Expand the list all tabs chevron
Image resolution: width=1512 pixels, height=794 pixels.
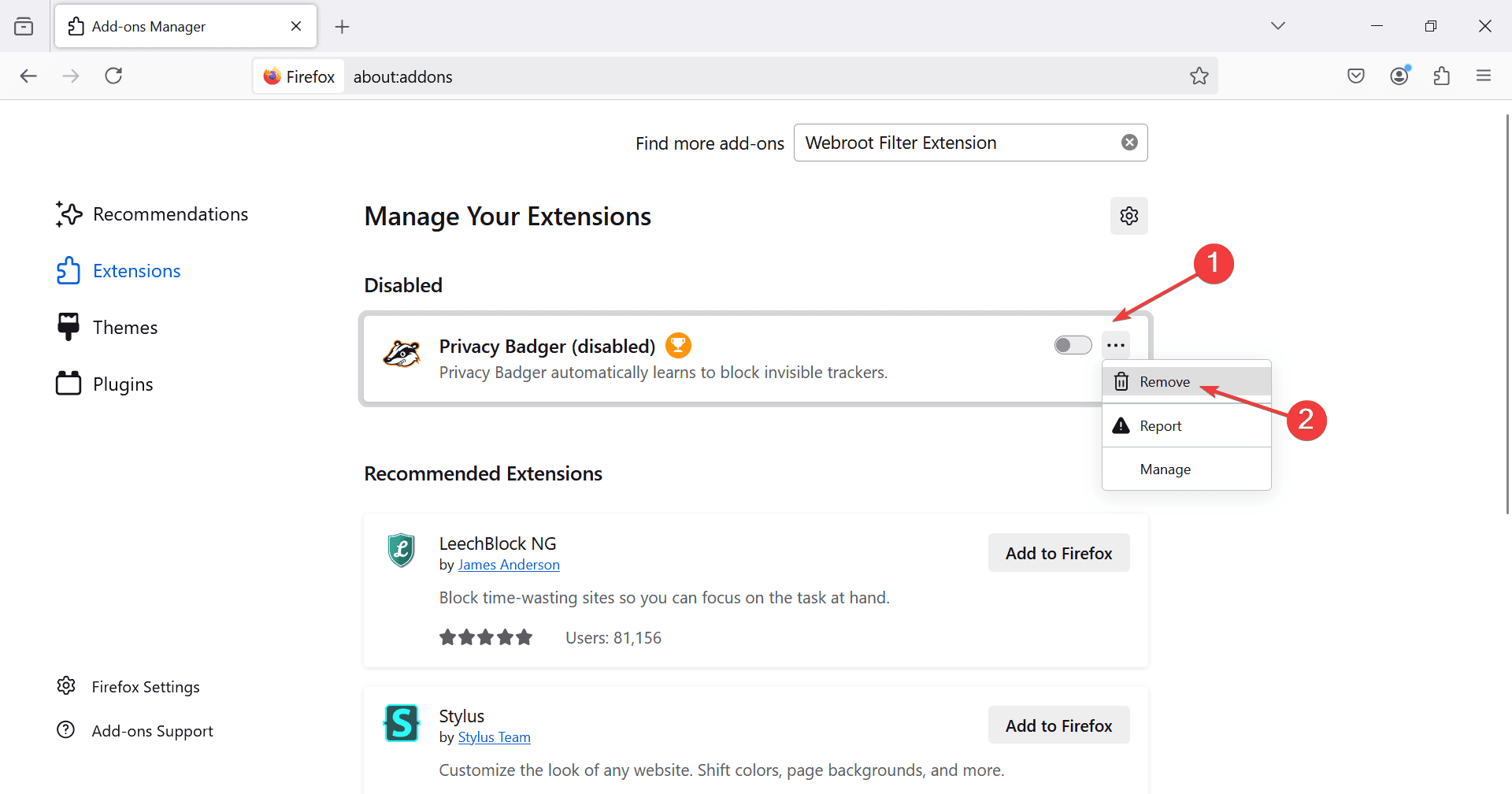coord(1278,26)
